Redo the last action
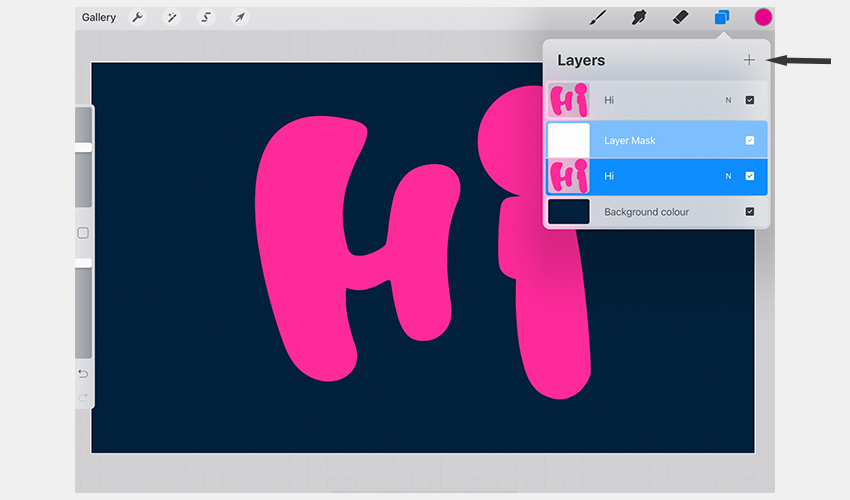This screenshot has width=850, height=500. point(83,398)
